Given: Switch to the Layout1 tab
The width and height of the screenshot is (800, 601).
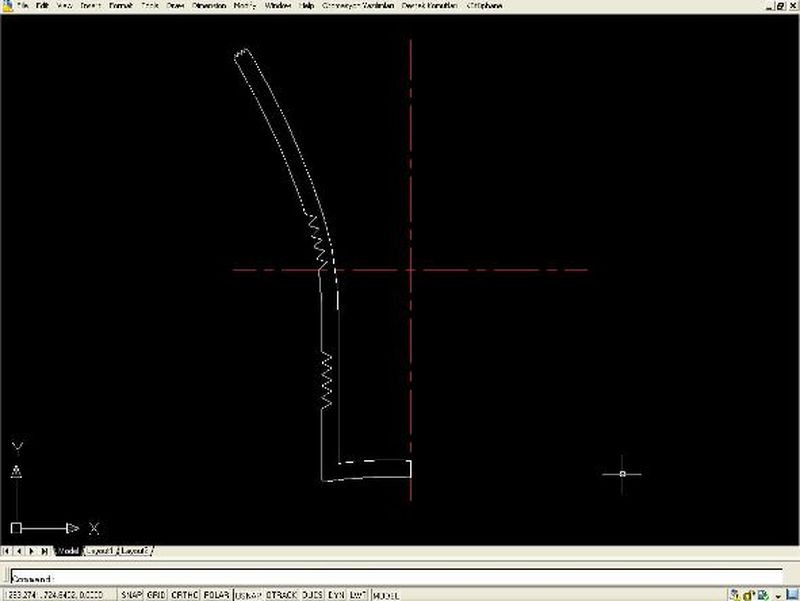Looking at the screenshot, I should (x=100, y=551).
